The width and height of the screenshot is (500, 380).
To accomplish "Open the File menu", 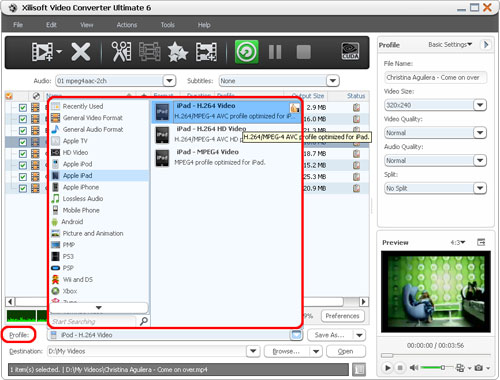I will point(18,25).
